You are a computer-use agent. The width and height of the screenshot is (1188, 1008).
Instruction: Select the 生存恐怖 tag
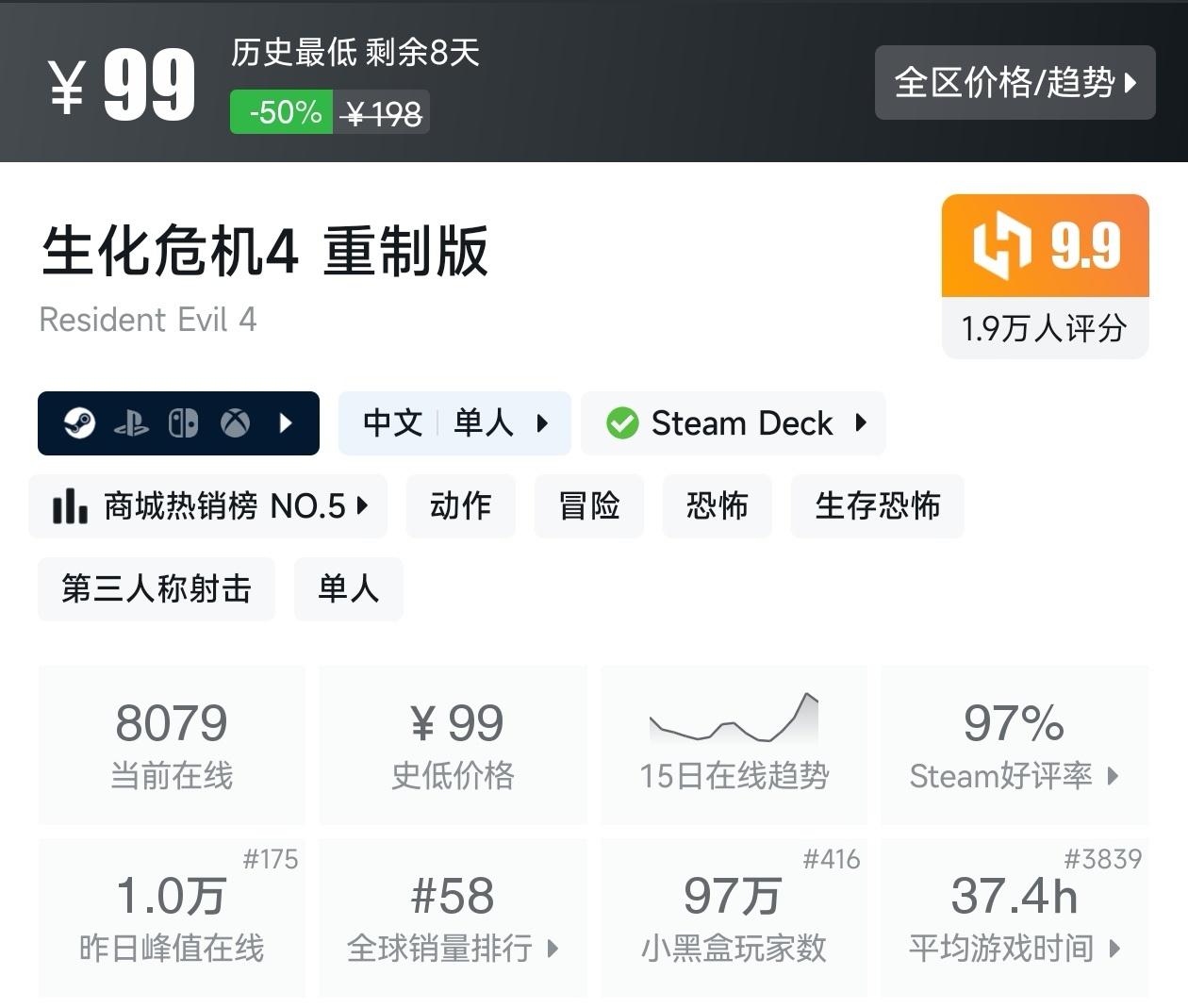click(878, 506)
